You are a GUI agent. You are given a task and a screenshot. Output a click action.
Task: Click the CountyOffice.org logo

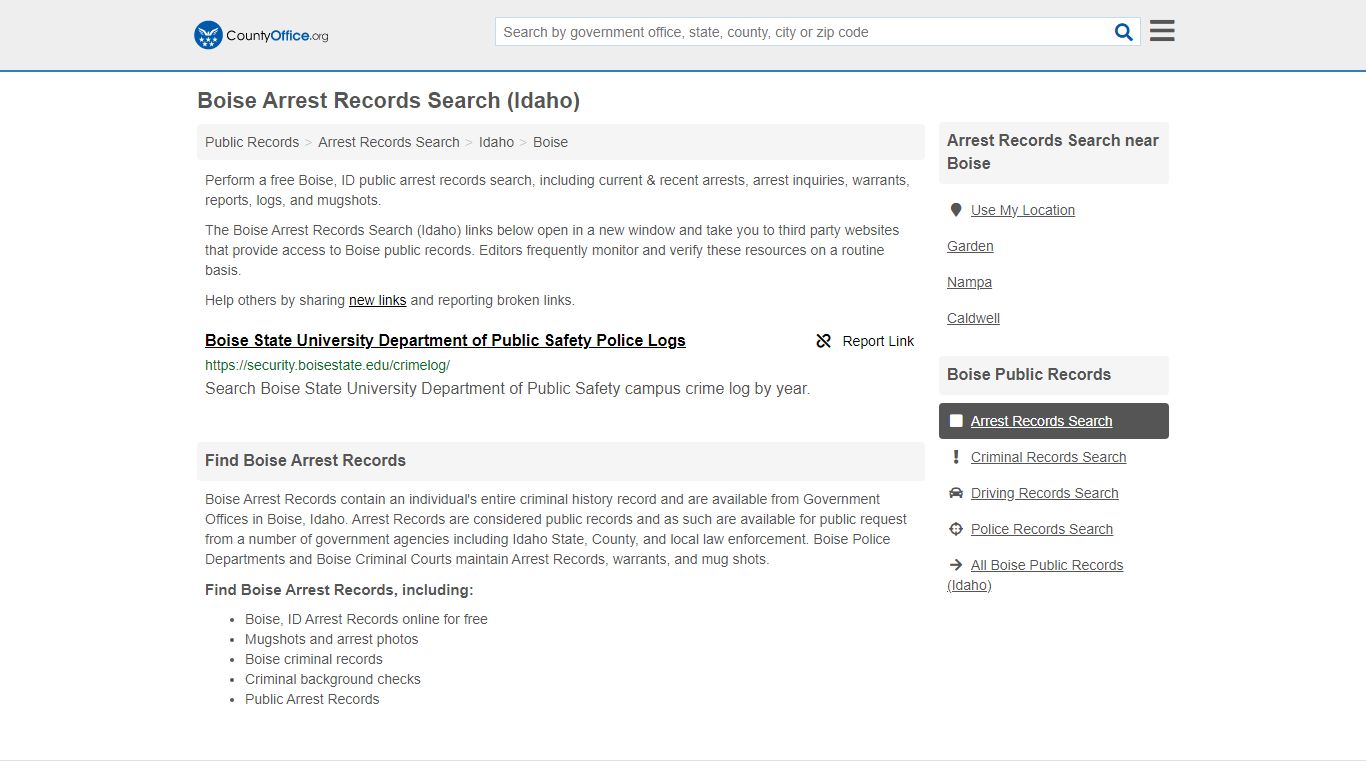261,35
